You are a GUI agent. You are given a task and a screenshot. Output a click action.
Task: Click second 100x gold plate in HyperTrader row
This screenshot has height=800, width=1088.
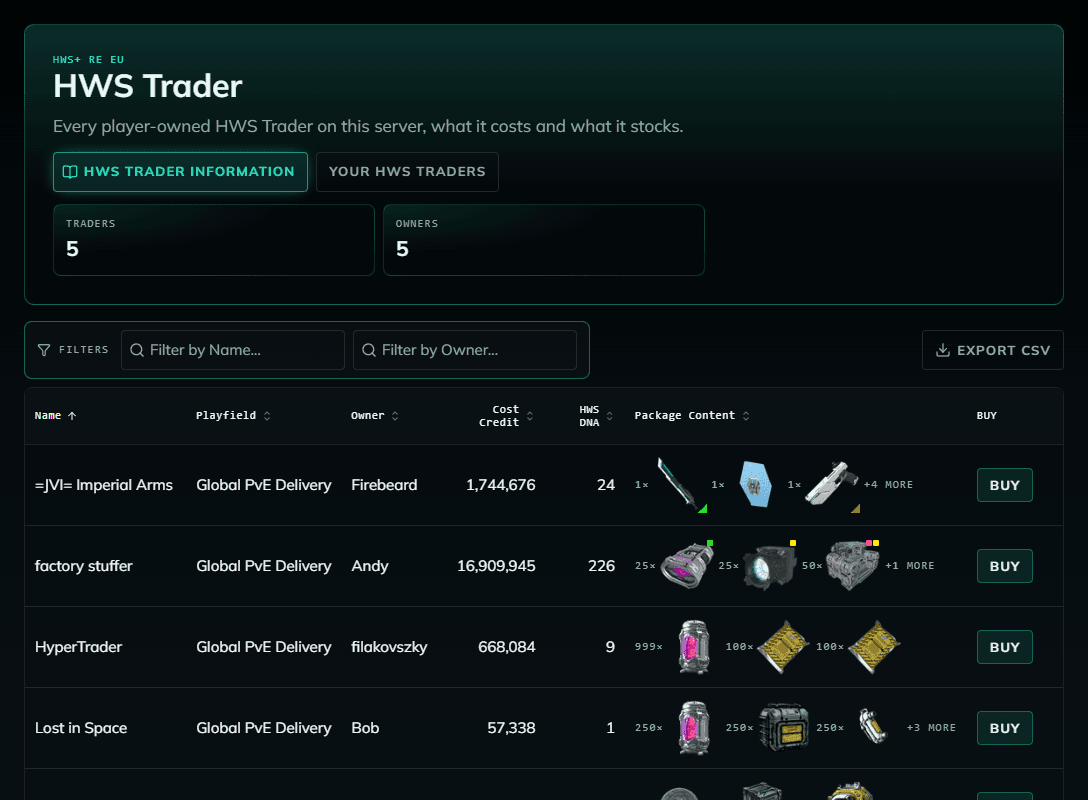click(x=874, y=647)
